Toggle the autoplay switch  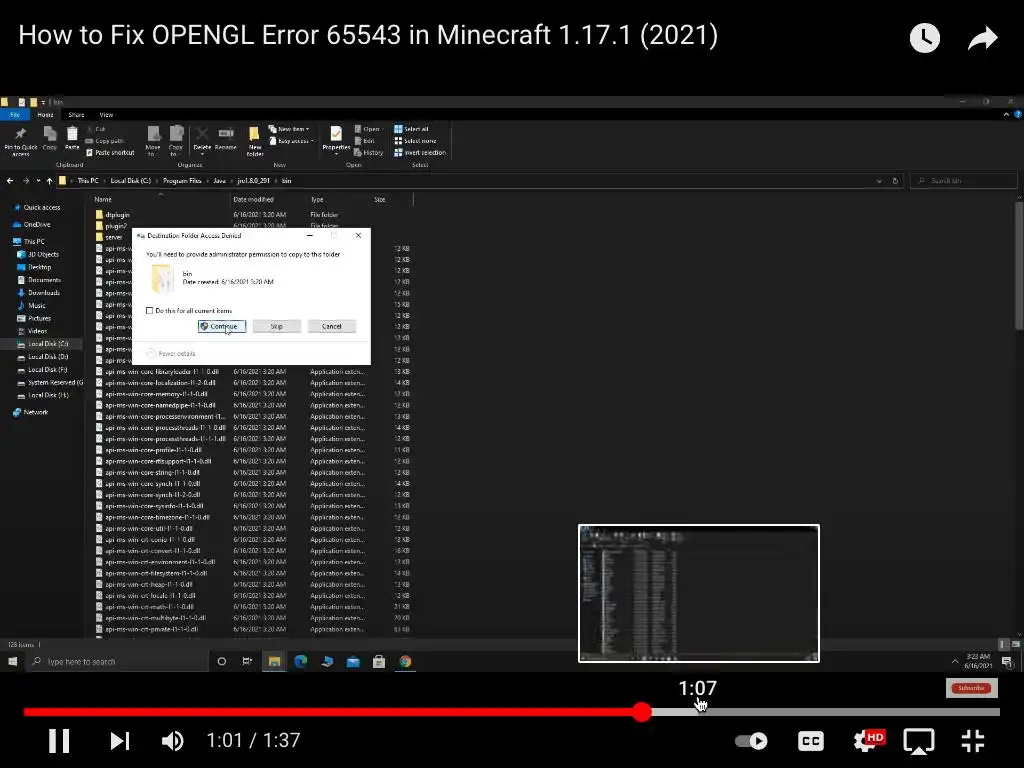click(751, 741)
